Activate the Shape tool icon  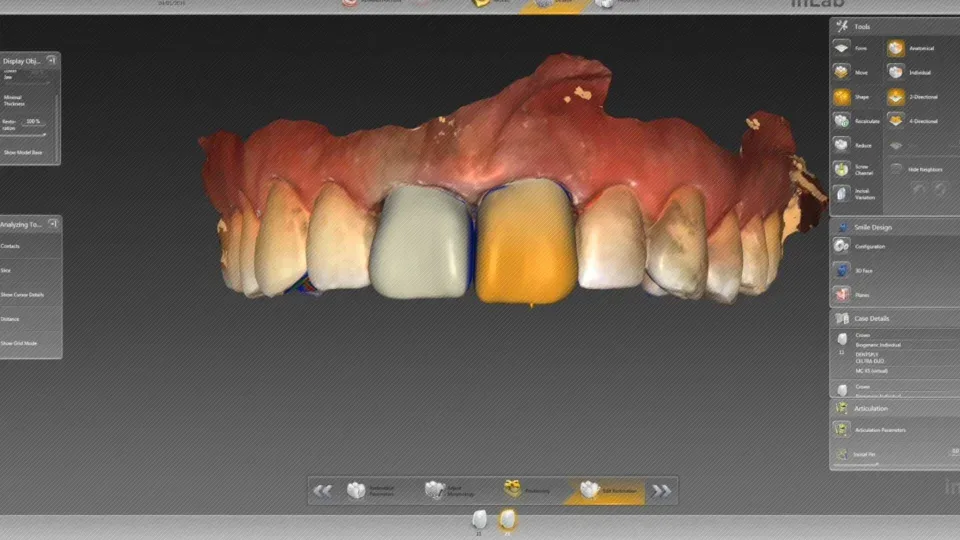pyautogui.click(x=841, y=97)
